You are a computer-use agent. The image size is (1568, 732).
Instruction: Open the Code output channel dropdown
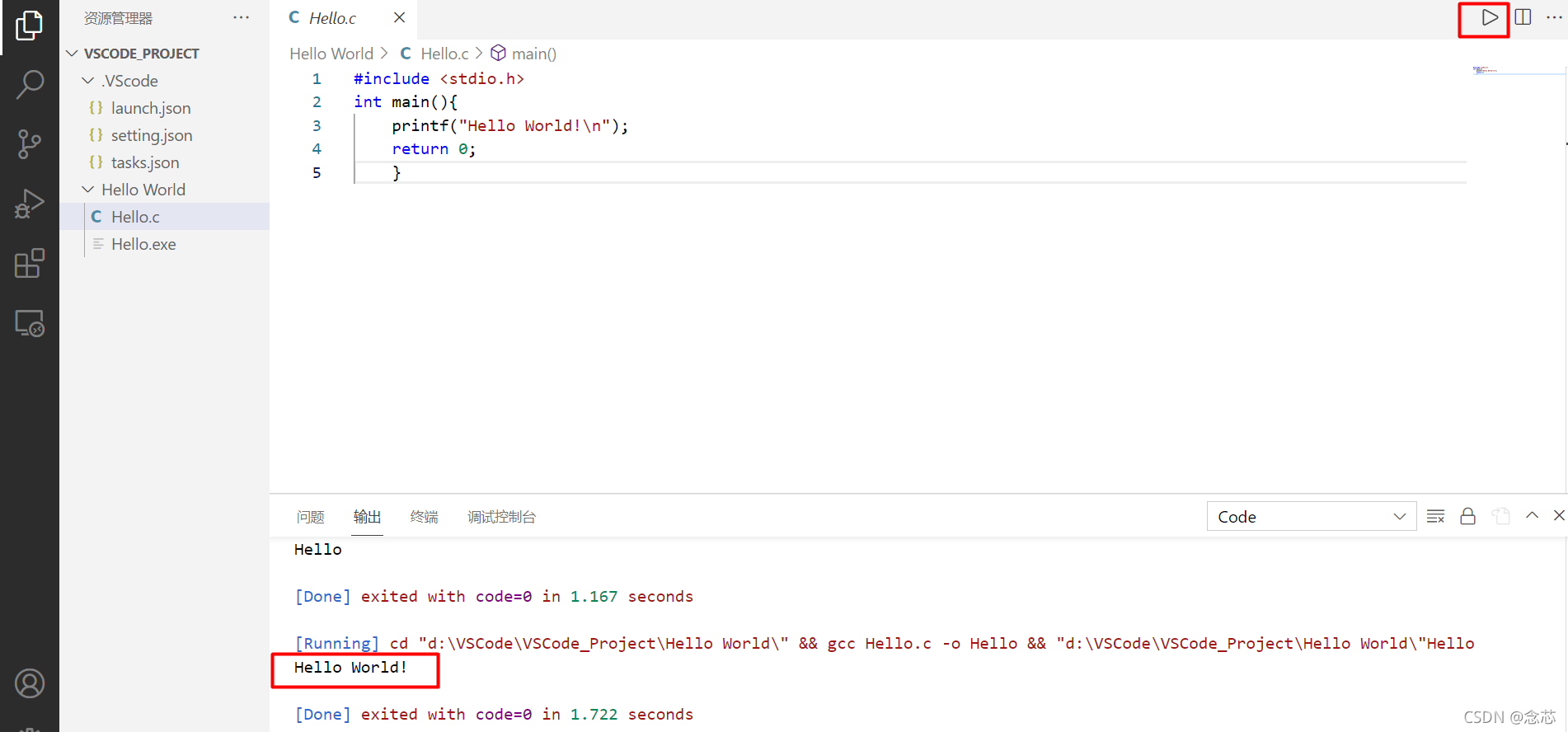(1311, 516)
